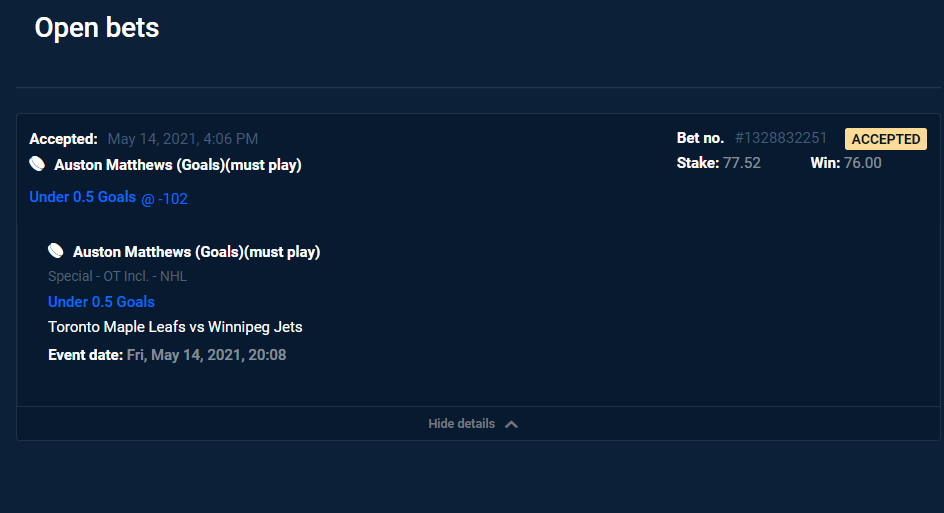Image resolution: width=944 pixels, height=513 pixels.
Task: Click the yellow ACCEPTED status badge
Action: click(885, 139)
